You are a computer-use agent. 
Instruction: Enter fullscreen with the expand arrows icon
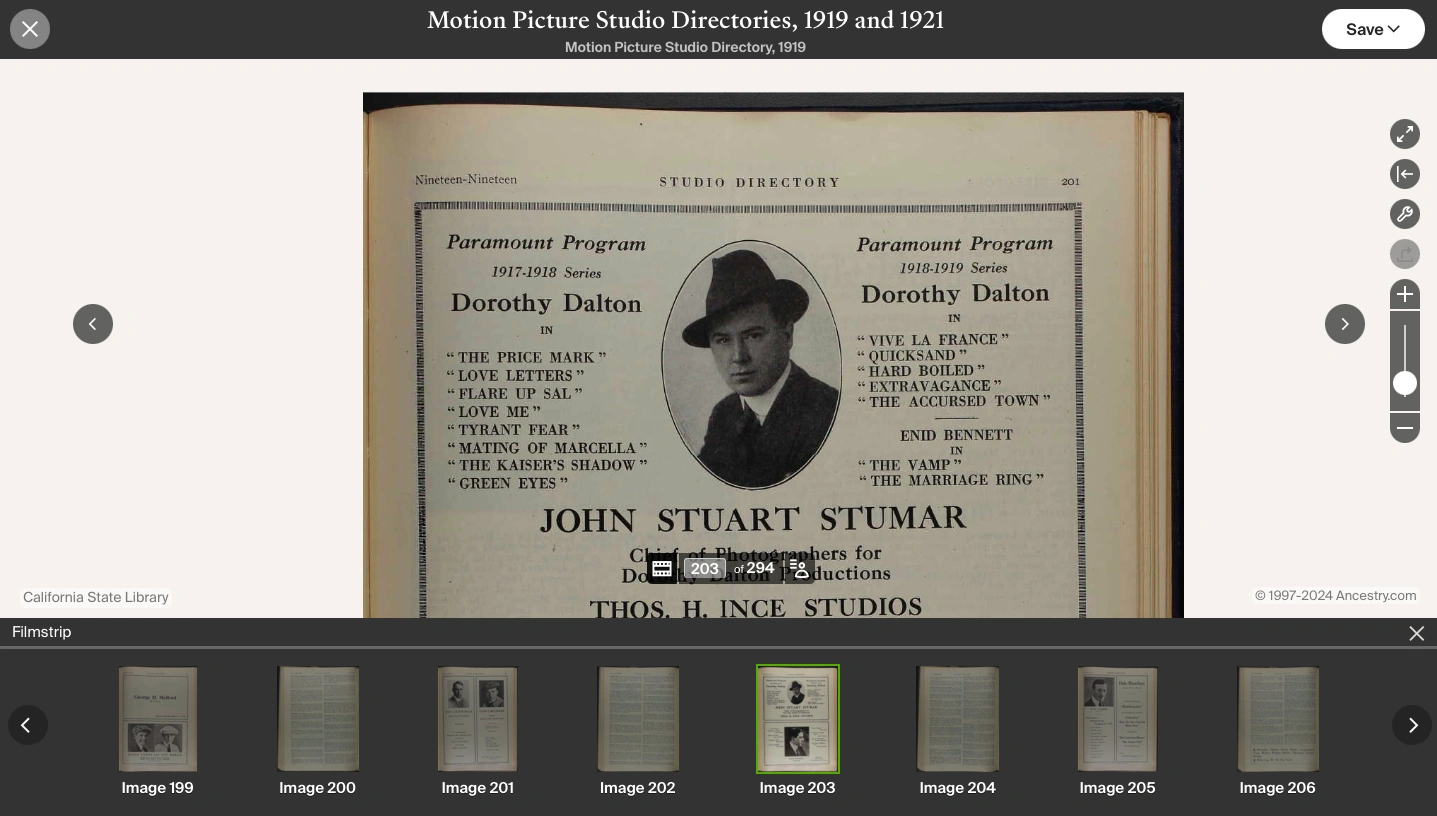[1404, 133]
